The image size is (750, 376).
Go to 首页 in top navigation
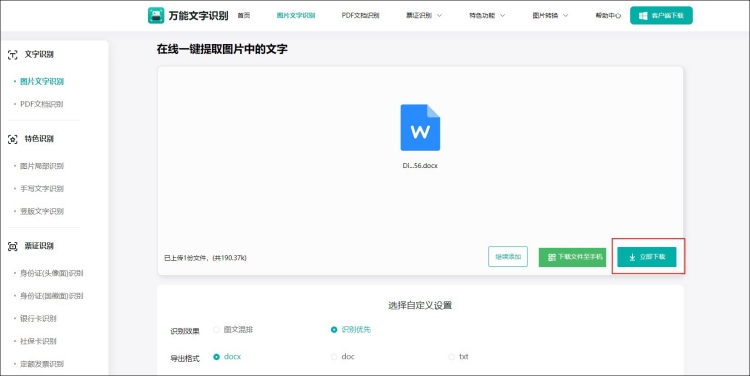click(x=244, y=15)
